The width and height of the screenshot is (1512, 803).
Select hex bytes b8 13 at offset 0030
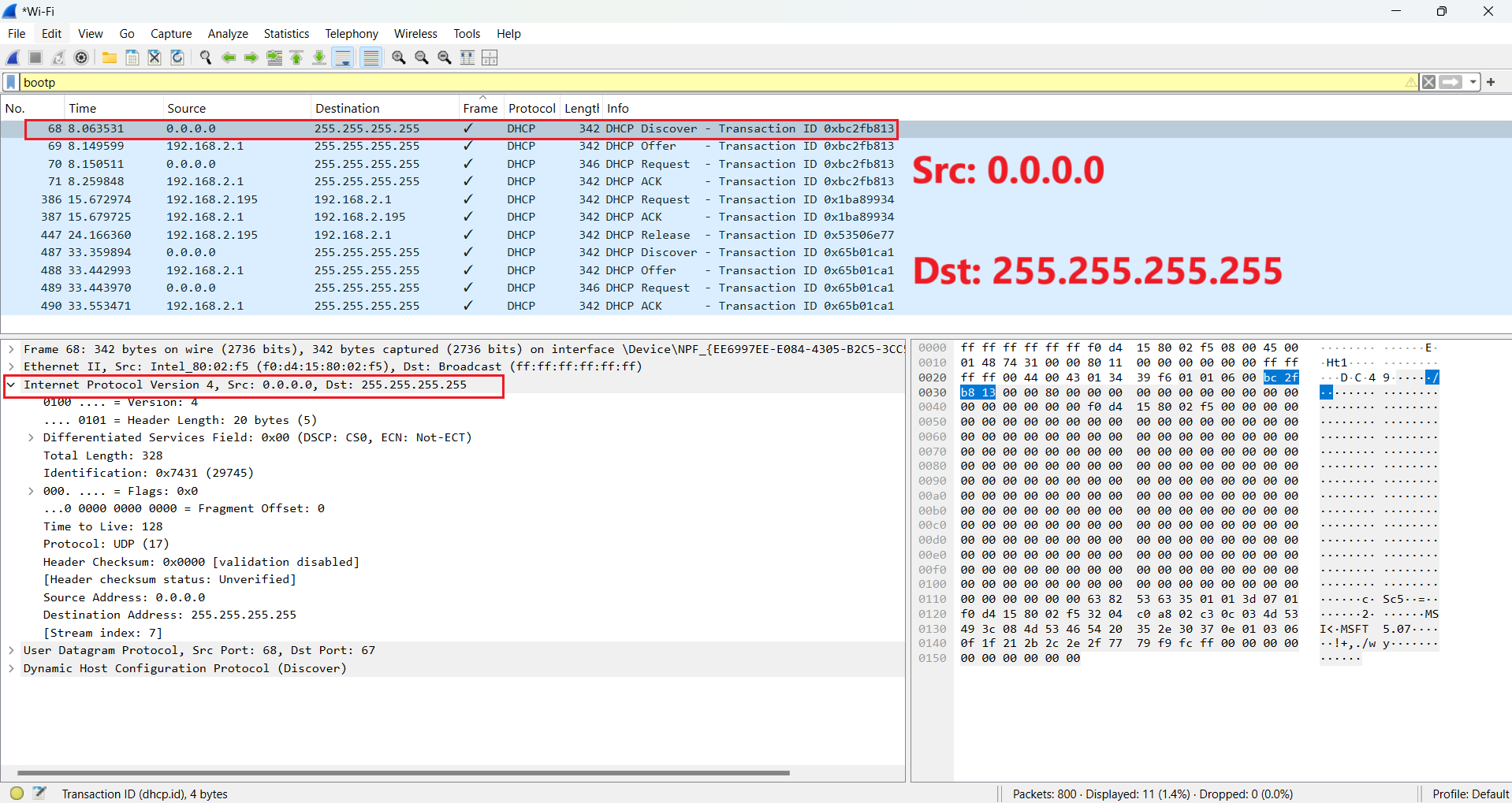click(x=978, y=392)
